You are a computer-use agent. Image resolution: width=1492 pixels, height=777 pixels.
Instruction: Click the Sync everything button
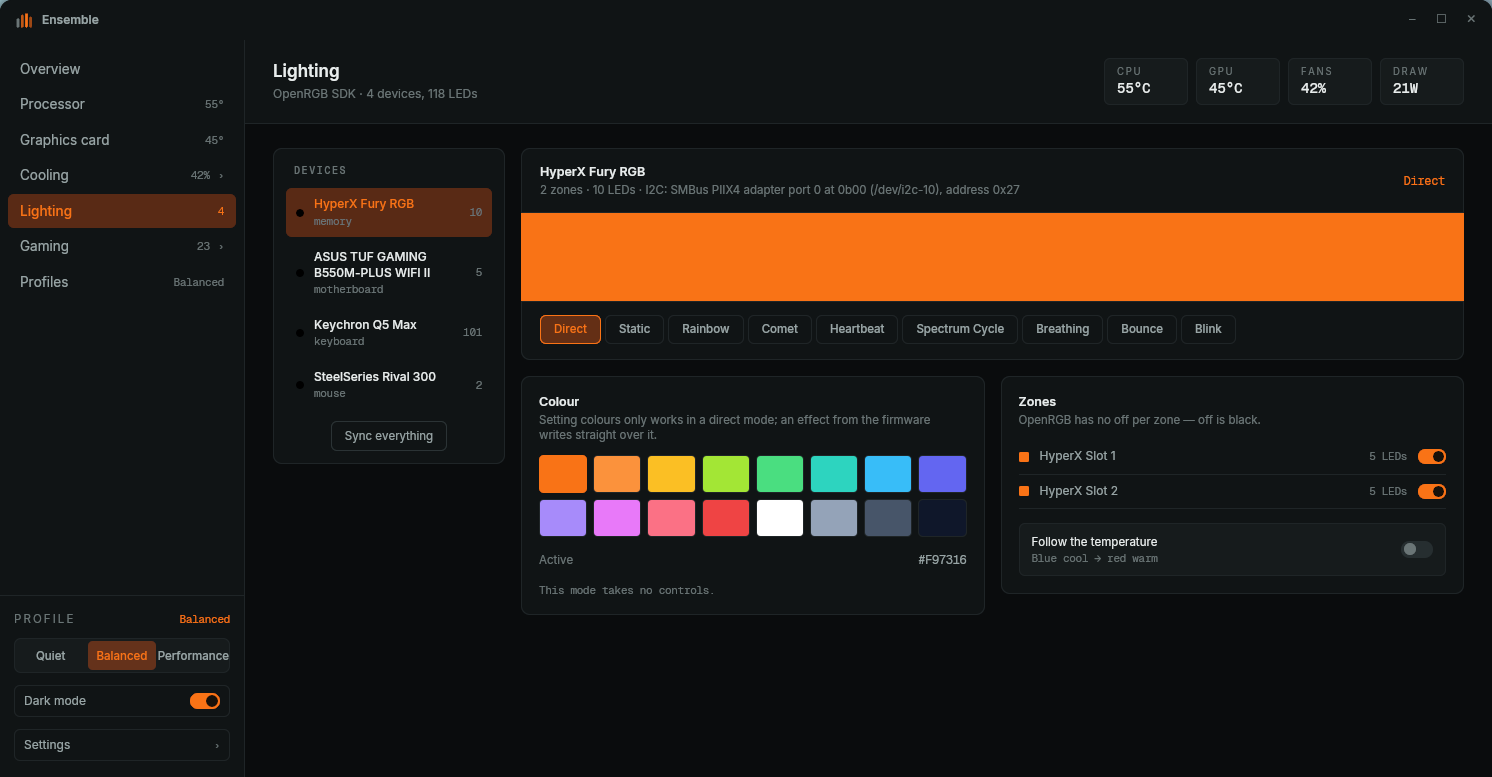point(389,436)
